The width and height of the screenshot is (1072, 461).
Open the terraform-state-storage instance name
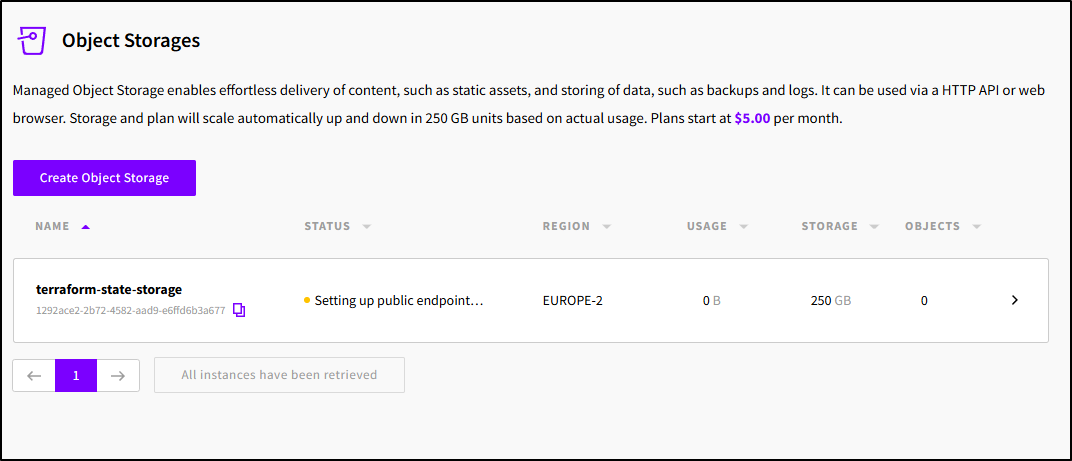pos(109,289)
